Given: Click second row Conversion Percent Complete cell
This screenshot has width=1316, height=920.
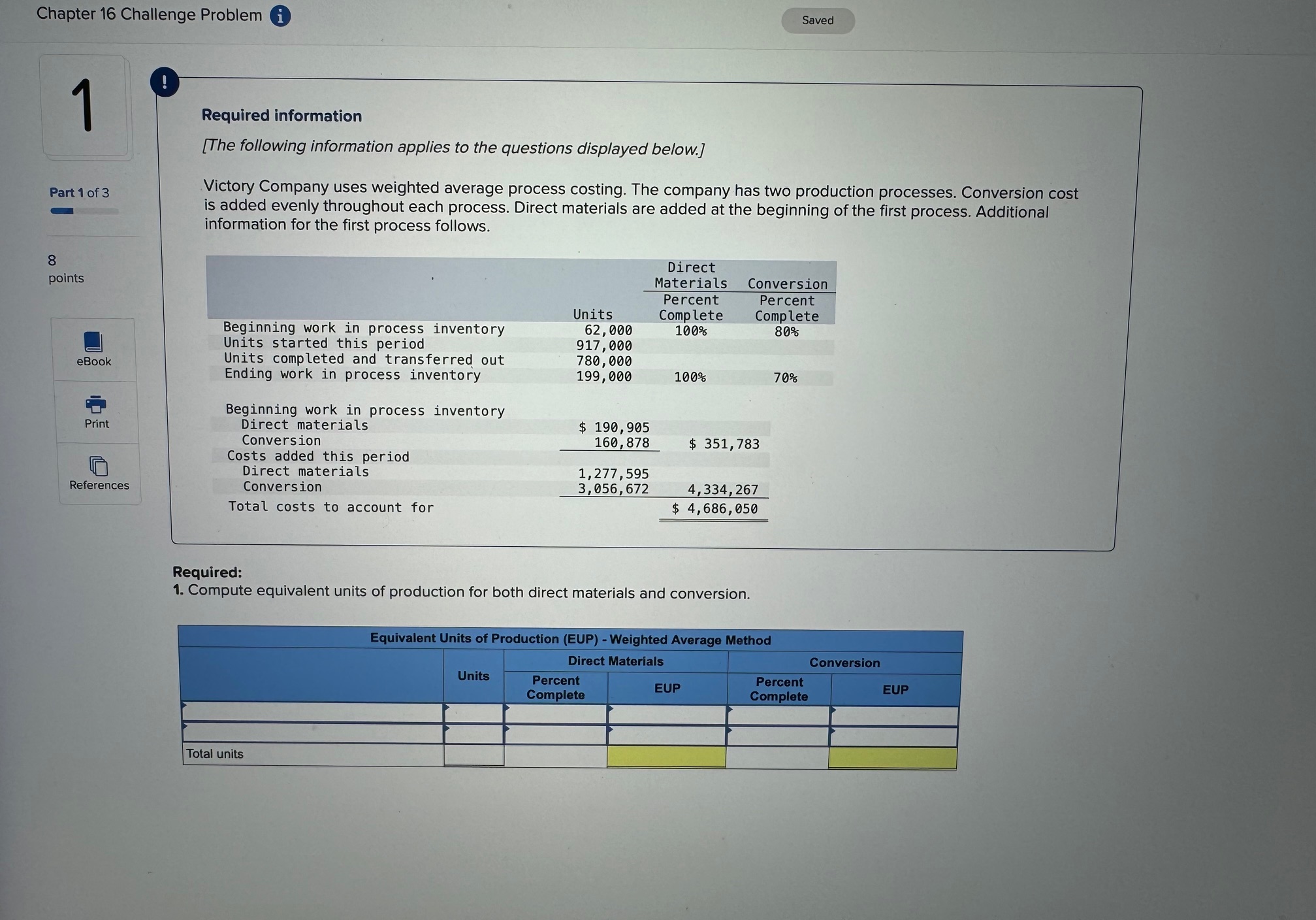Looking at the screenshot, I should pyautogui.click(x=778, y=736).
